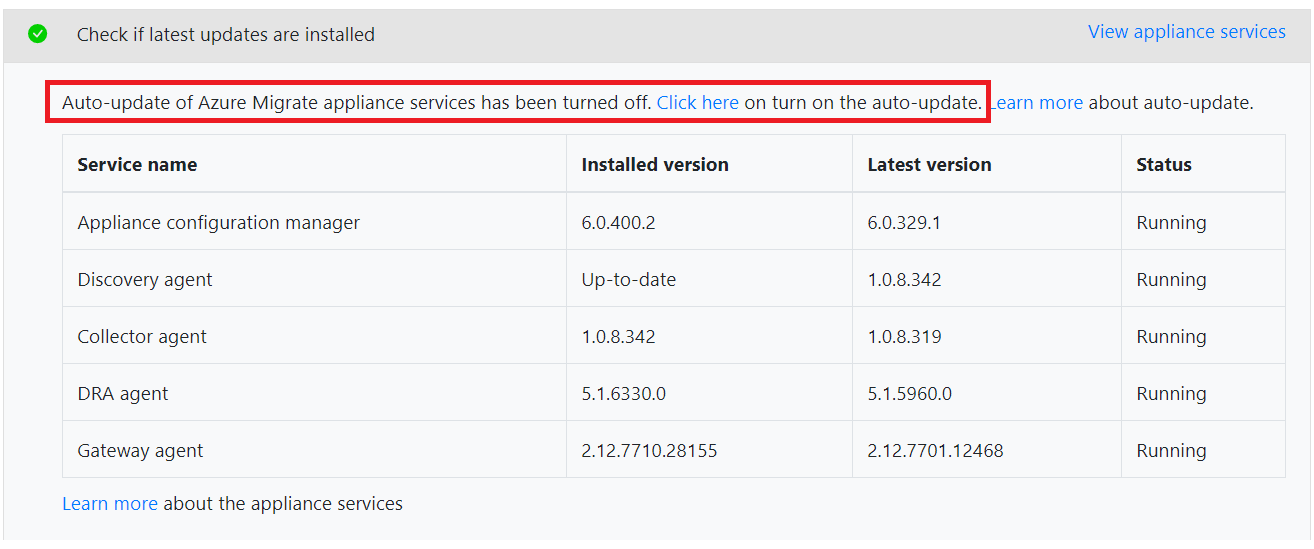The image size is (1314, 549).
Task: Click Running status of Collector agent
Action: click(1171, 337)
